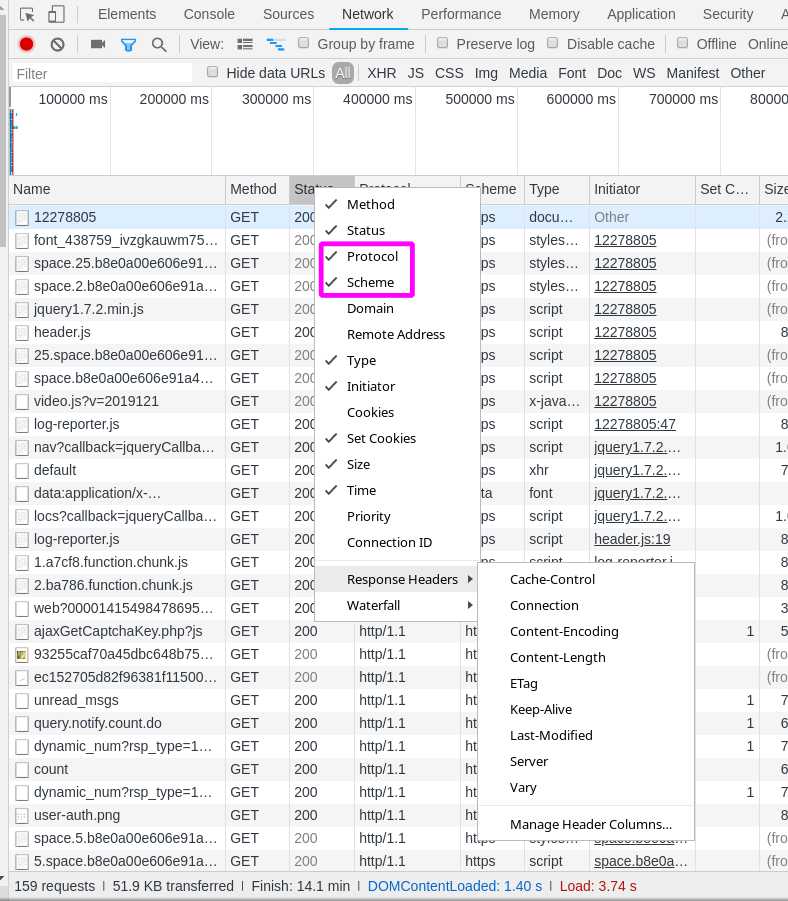Select the jquery1.7.2.min.js request row
The width and height of the screenshot is (788, 901).
coord(398,309)
